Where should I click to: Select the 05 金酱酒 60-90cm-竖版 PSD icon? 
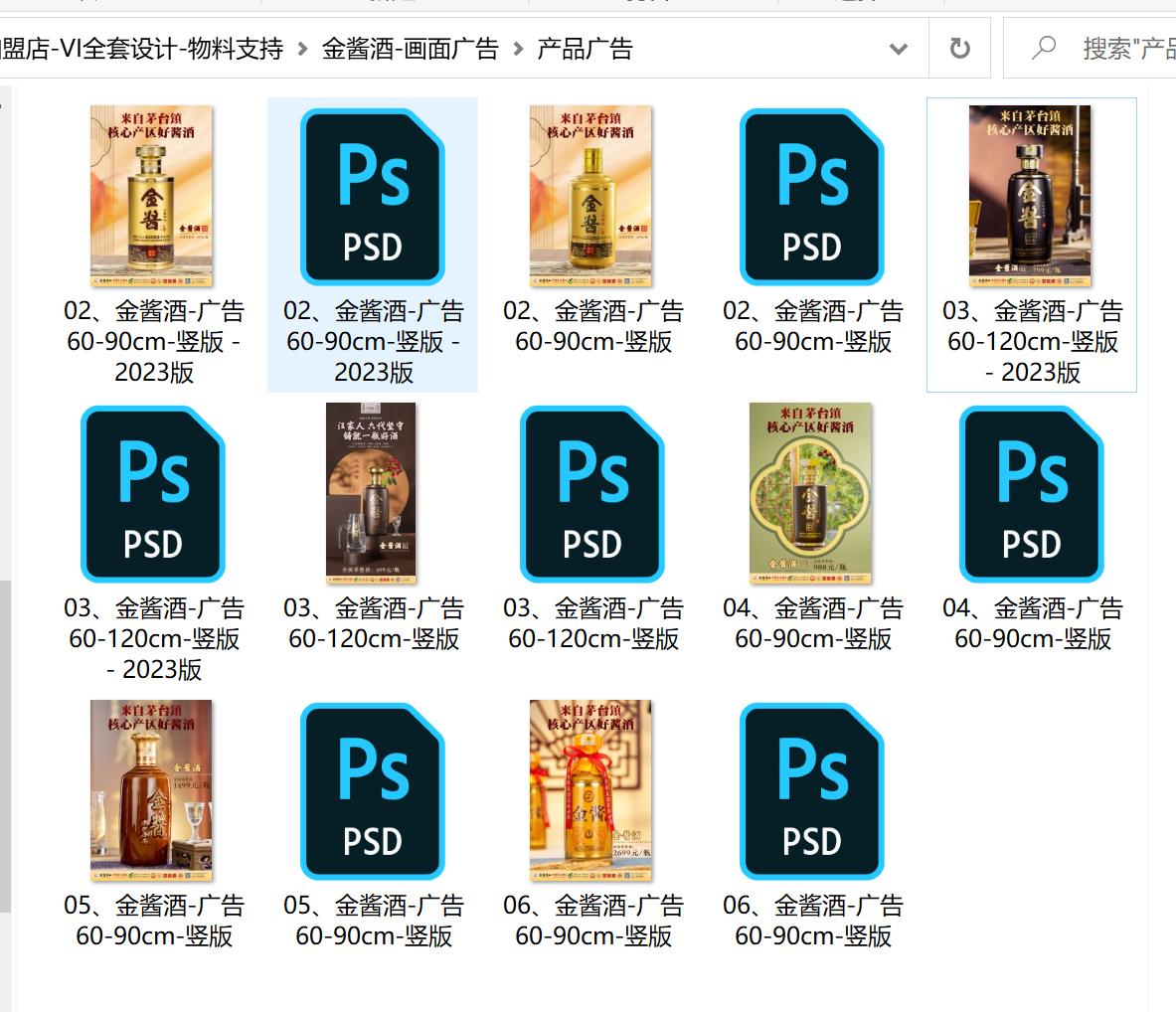[x=373, y=790]
